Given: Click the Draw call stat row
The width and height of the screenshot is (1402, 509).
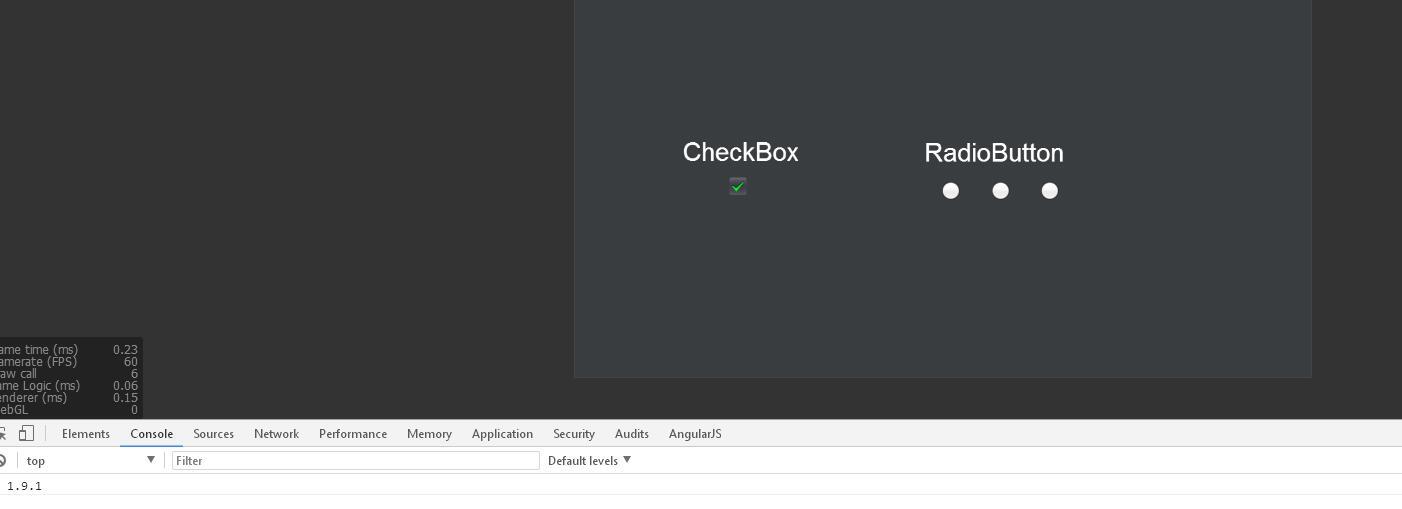Looking at the screenshot, I should [x=69, y=374].
